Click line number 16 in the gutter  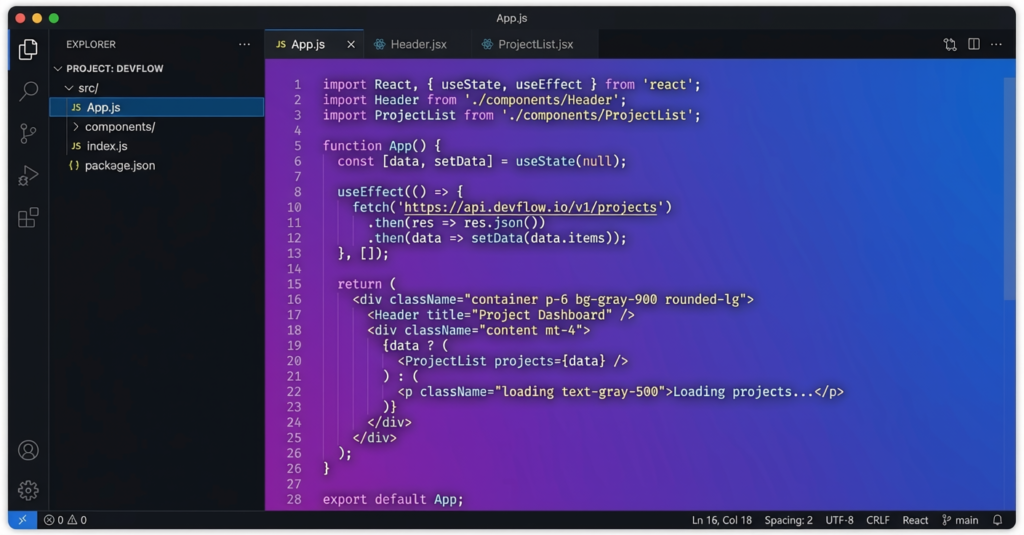(x=295, y=299)
